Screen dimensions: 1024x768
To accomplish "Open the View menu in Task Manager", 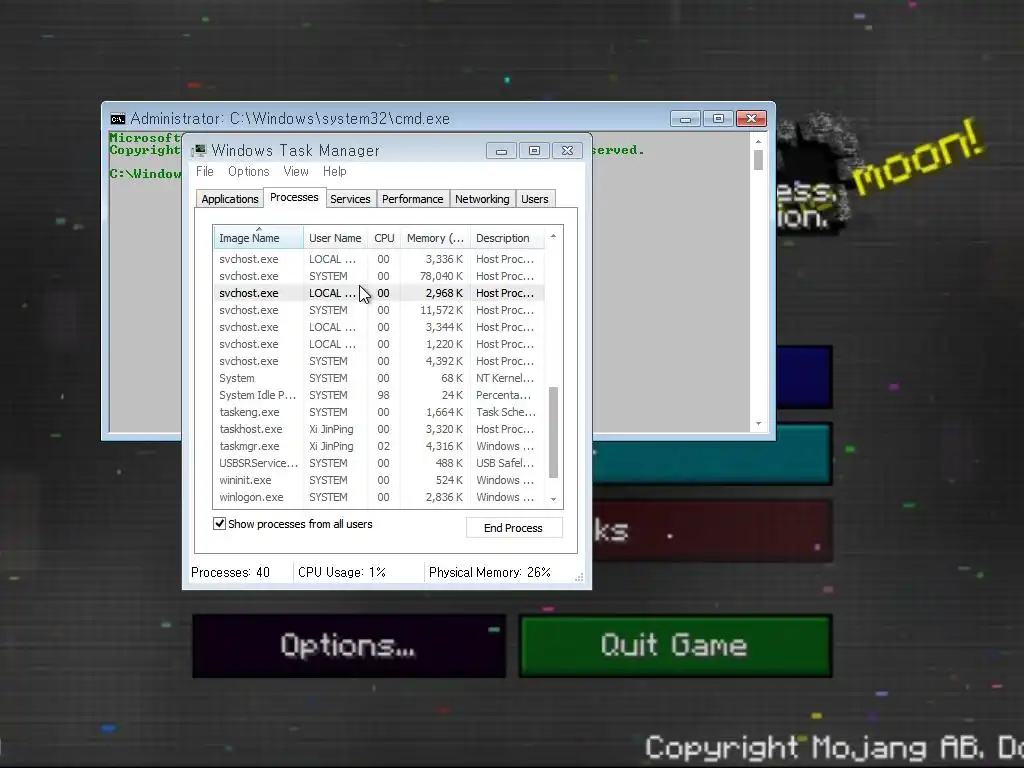I will click(296, 171).
